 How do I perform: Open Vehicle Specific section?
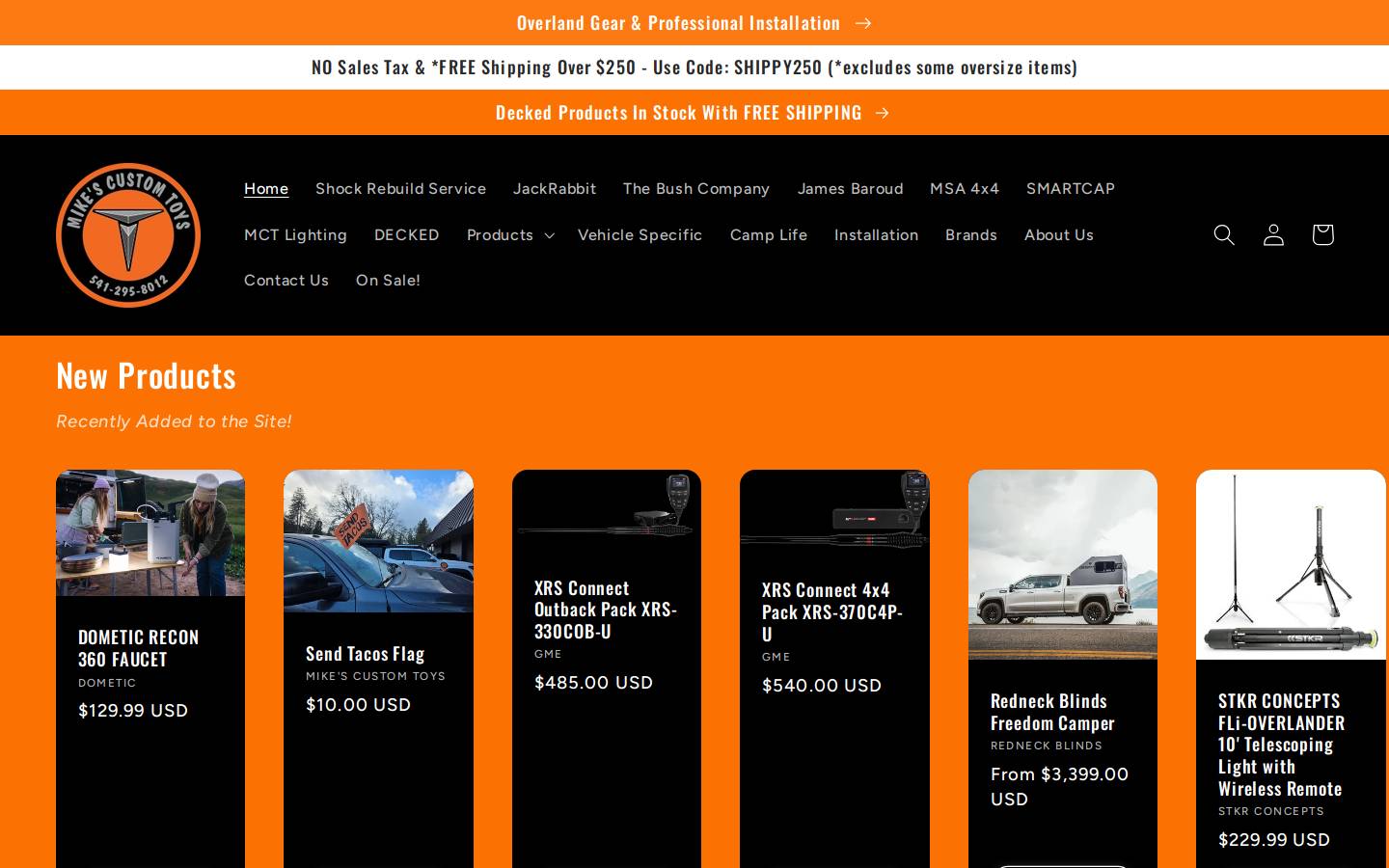pyautogui.click(x=640, y=234)
